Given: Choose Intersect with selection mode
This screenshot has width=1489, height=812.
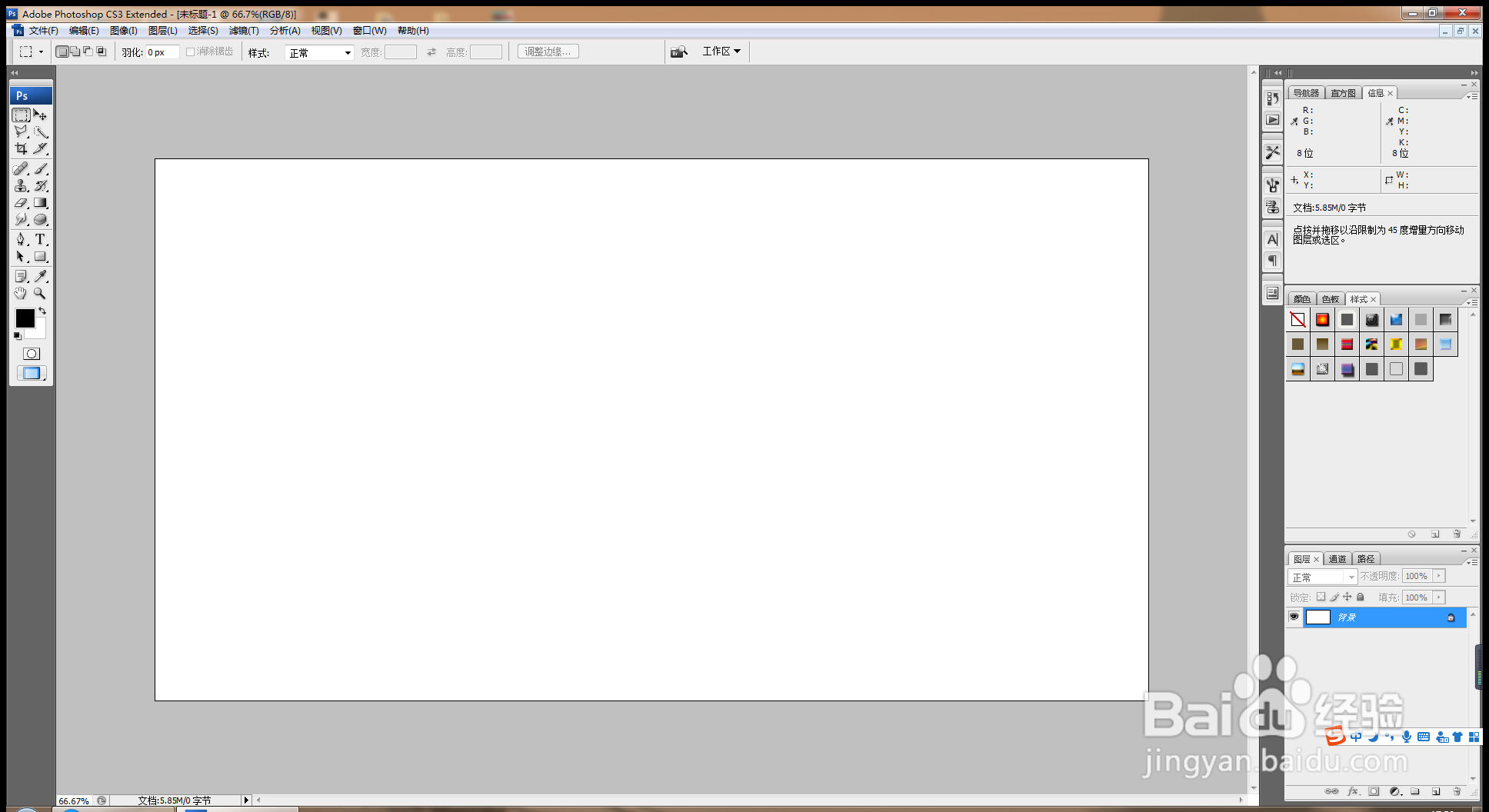Looking at the screenshot, I should 101,52.
